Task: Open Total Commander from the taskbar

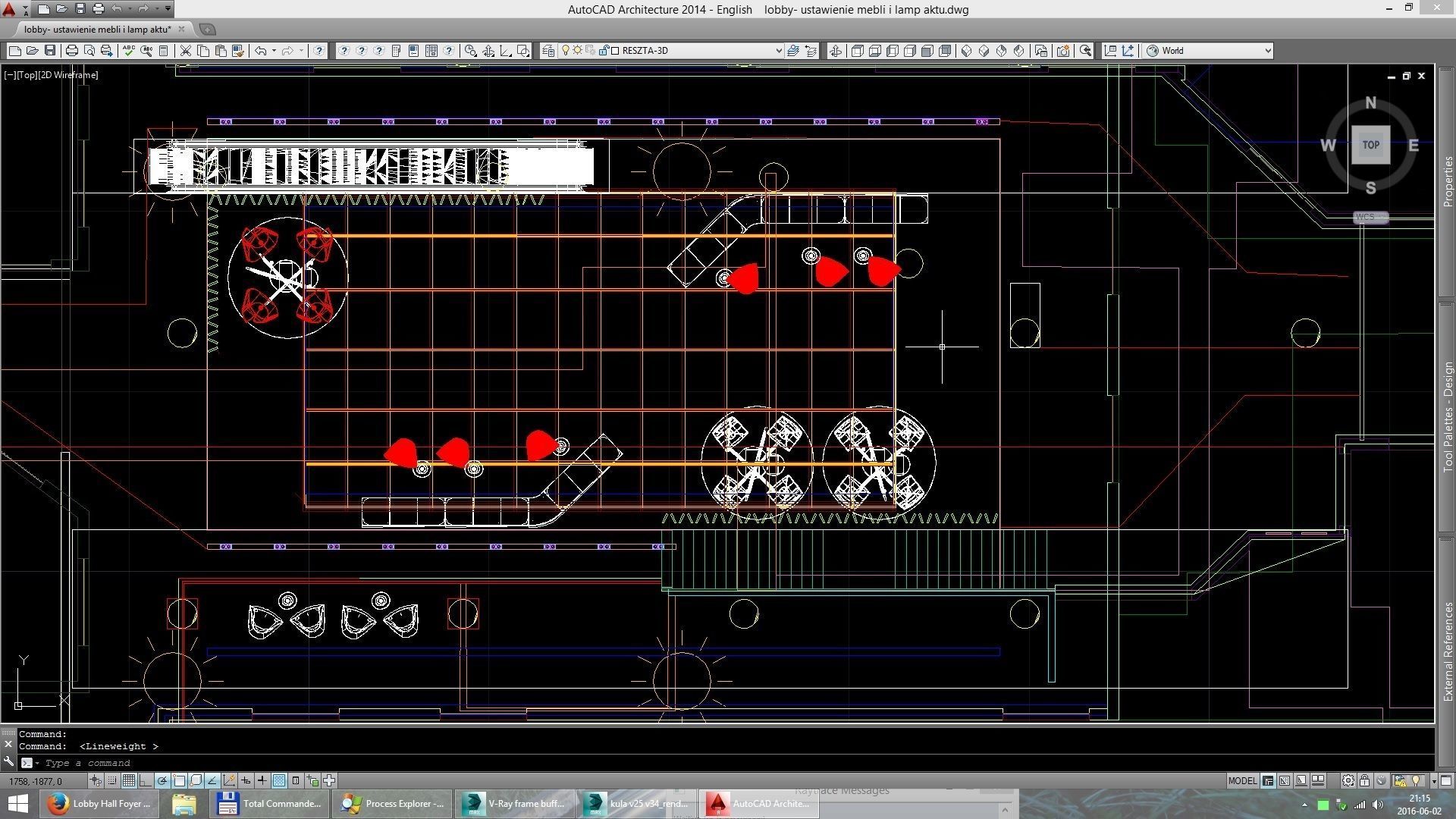Action: (270, 803)
